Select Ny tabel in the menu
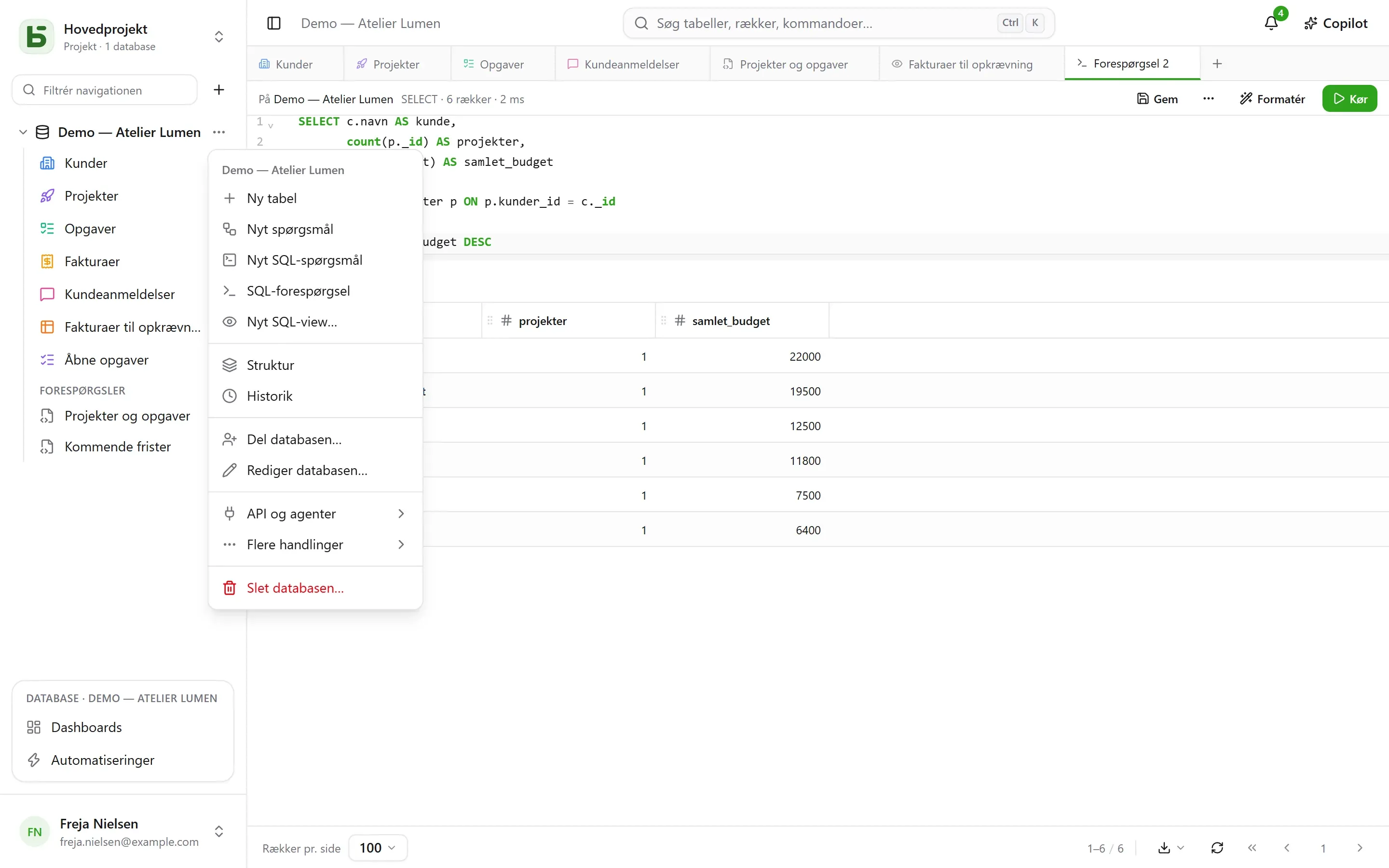This screenshot has width=1389, height=868. point(315,198)
